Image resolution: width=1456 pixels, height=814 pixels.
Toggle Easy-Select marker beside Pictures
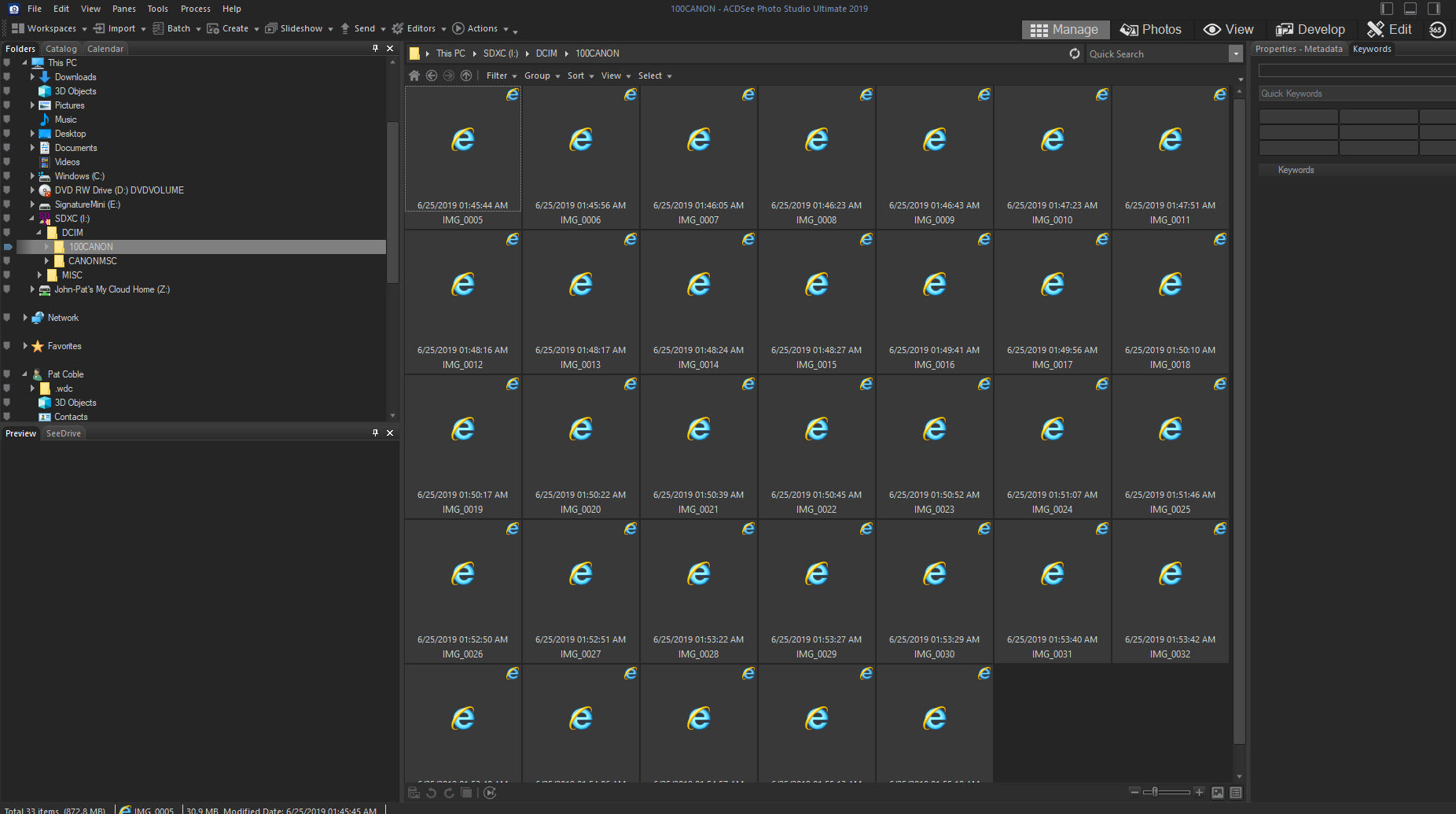click(7, 105)
